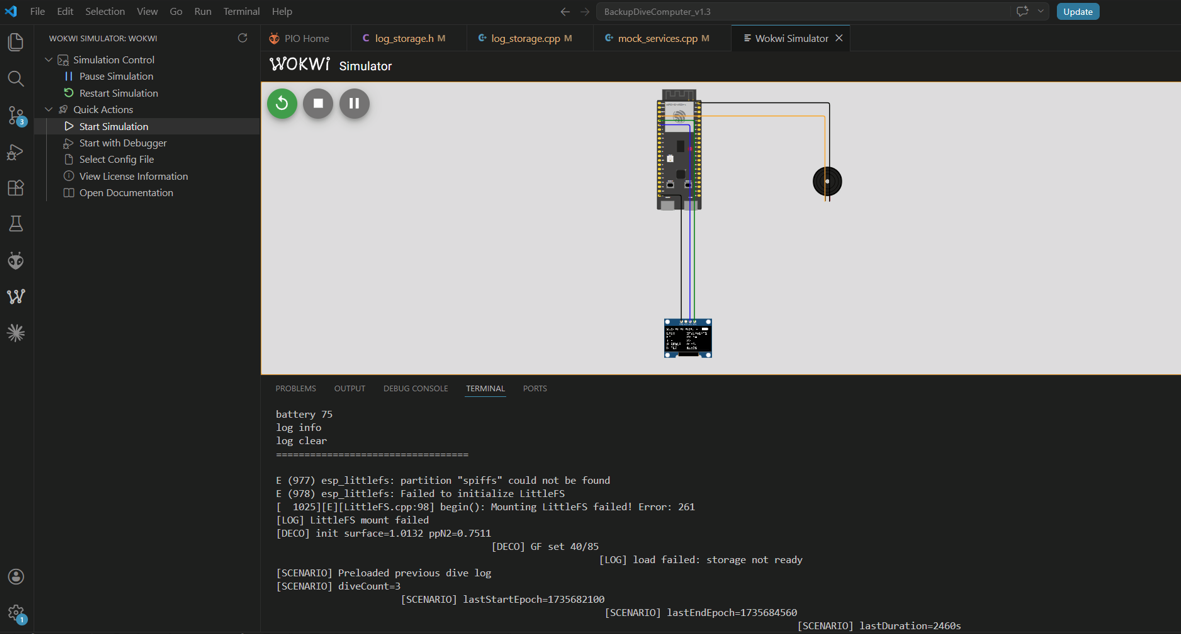The image size is (1181, 634).
Task: Click the OLED display component
Action: point(688,338)
